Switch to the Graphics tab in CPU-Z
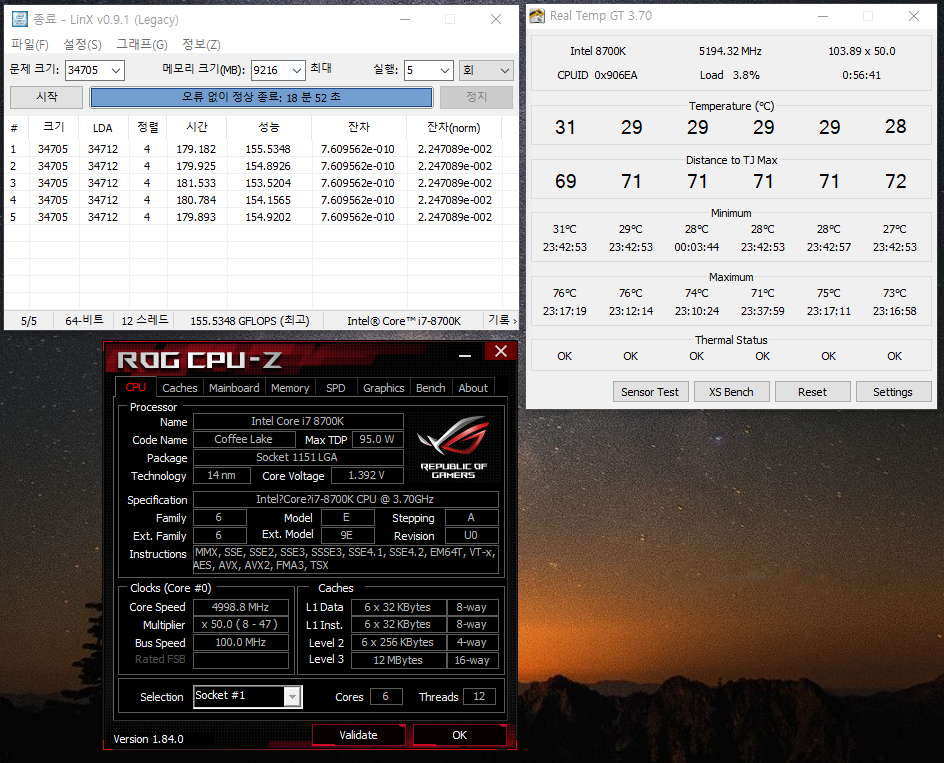944x763 pixels. tap(384, 388)
